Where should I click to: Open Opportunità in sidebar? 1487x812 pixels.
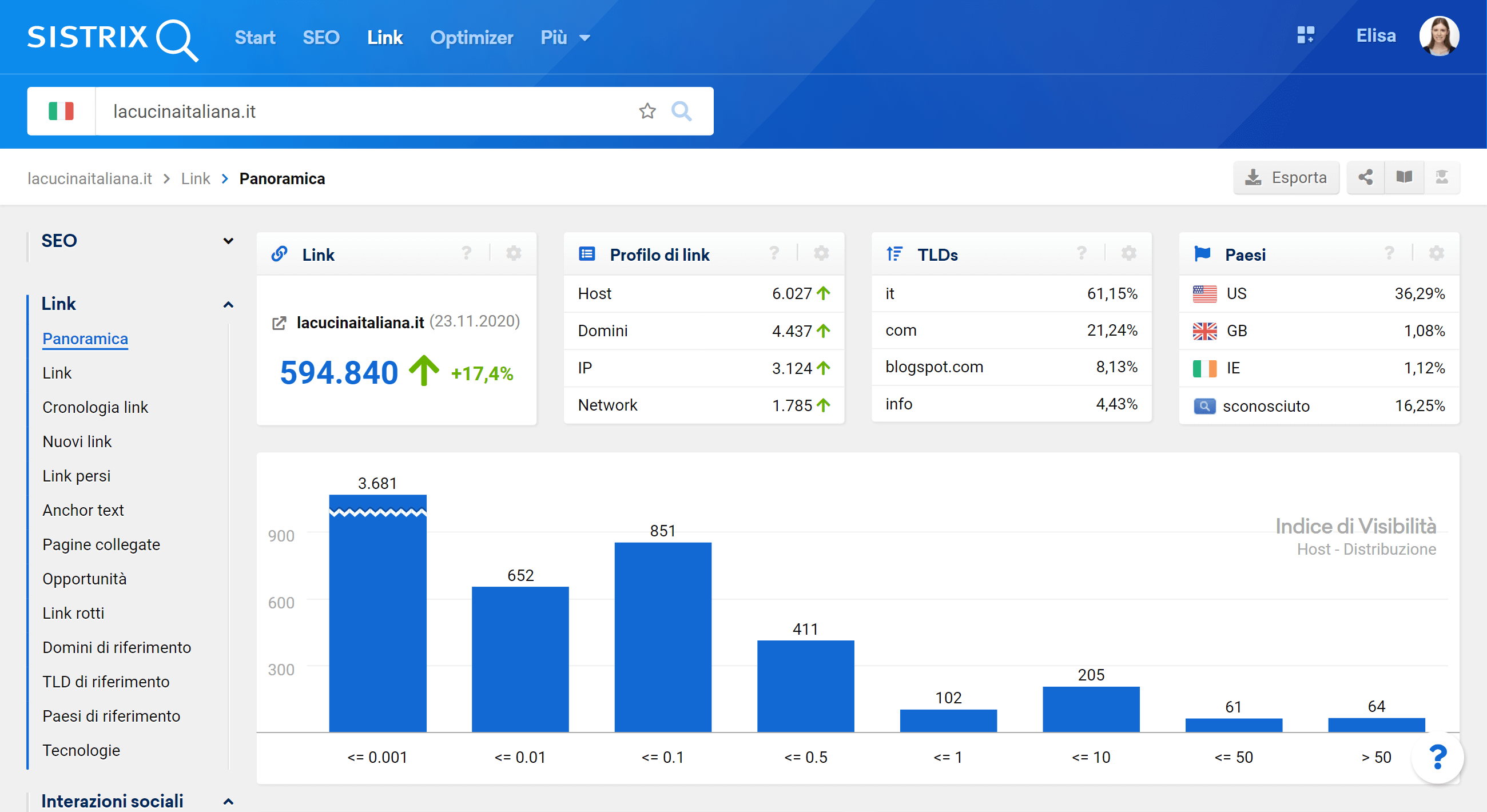click(x=84, y=579)
